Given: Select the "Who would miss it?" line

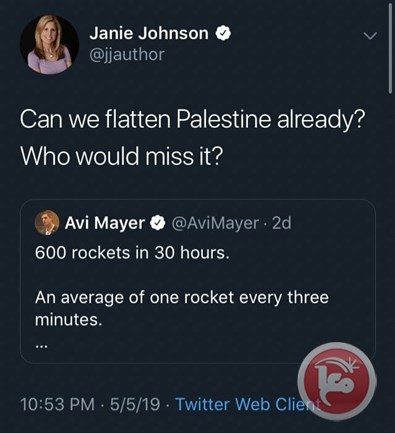Looking at the screenshot, I should (120, 156).
